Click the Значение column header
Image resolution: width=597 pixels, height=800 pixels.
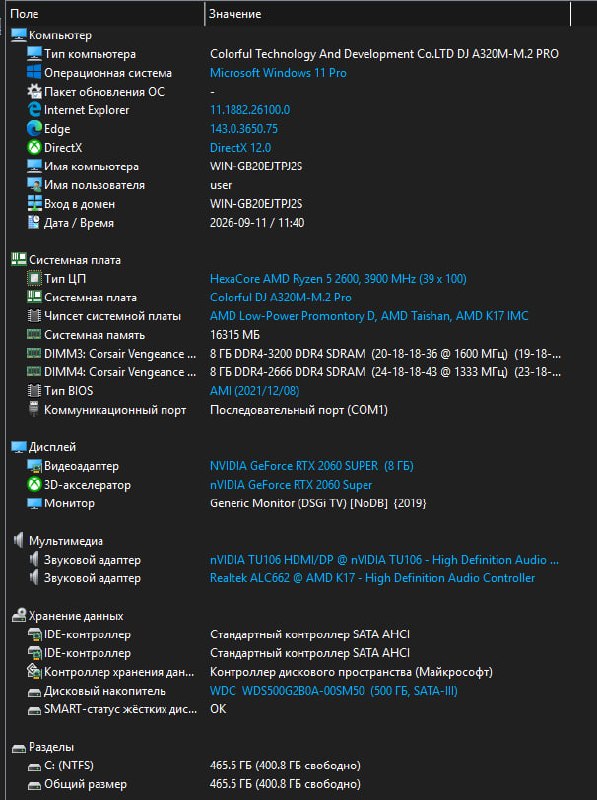pyautogui.click(x=235, y=14)
